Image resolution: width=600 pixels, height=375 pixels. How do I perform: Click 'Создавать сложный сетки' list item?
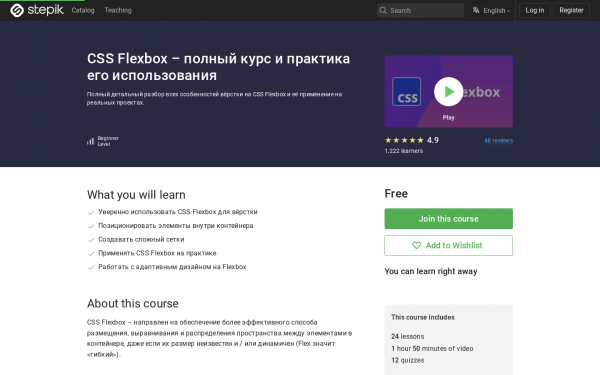pyautogui.click(x=141, y=240)
